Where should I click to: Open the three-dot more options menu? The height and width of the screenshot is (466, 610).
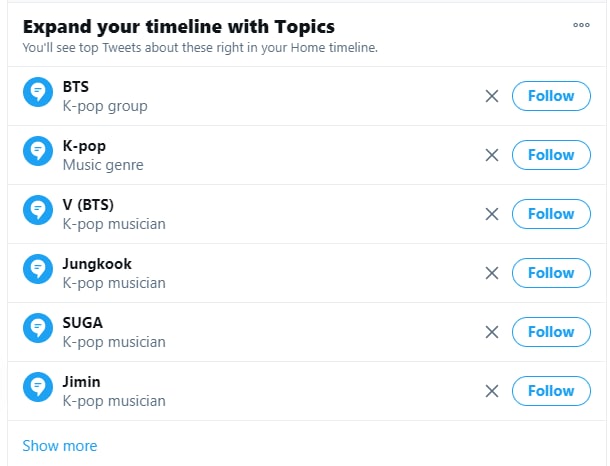[581, 25]
